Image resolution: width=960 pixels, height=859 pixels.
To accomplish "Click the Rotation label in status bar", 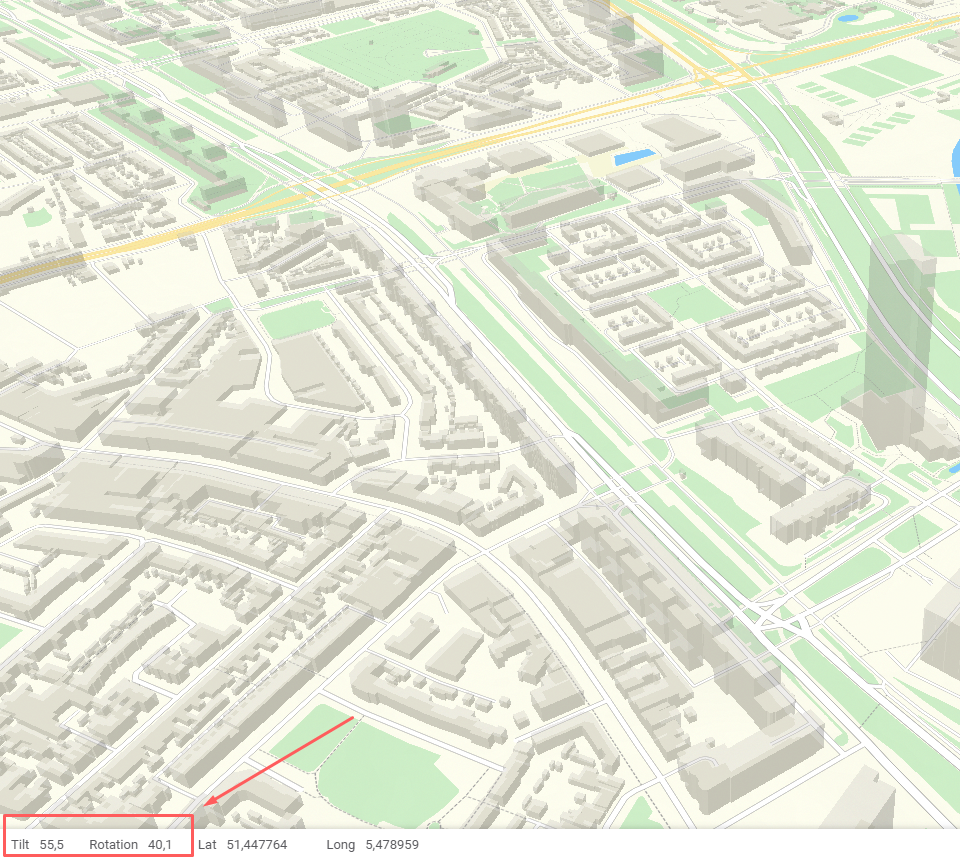I will coord(113,845).
